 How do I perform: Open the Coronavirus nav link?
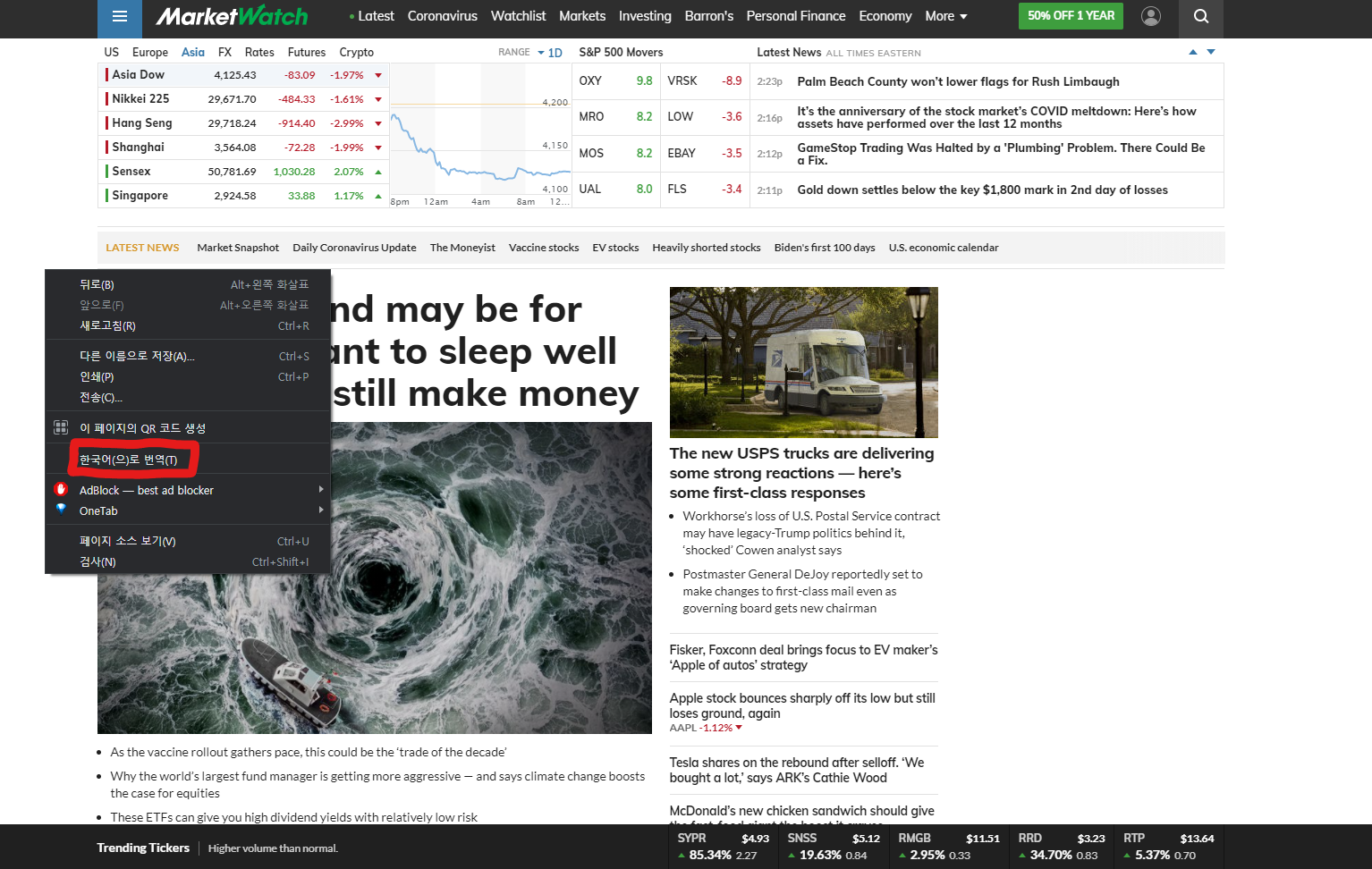(x=443, y=16)
